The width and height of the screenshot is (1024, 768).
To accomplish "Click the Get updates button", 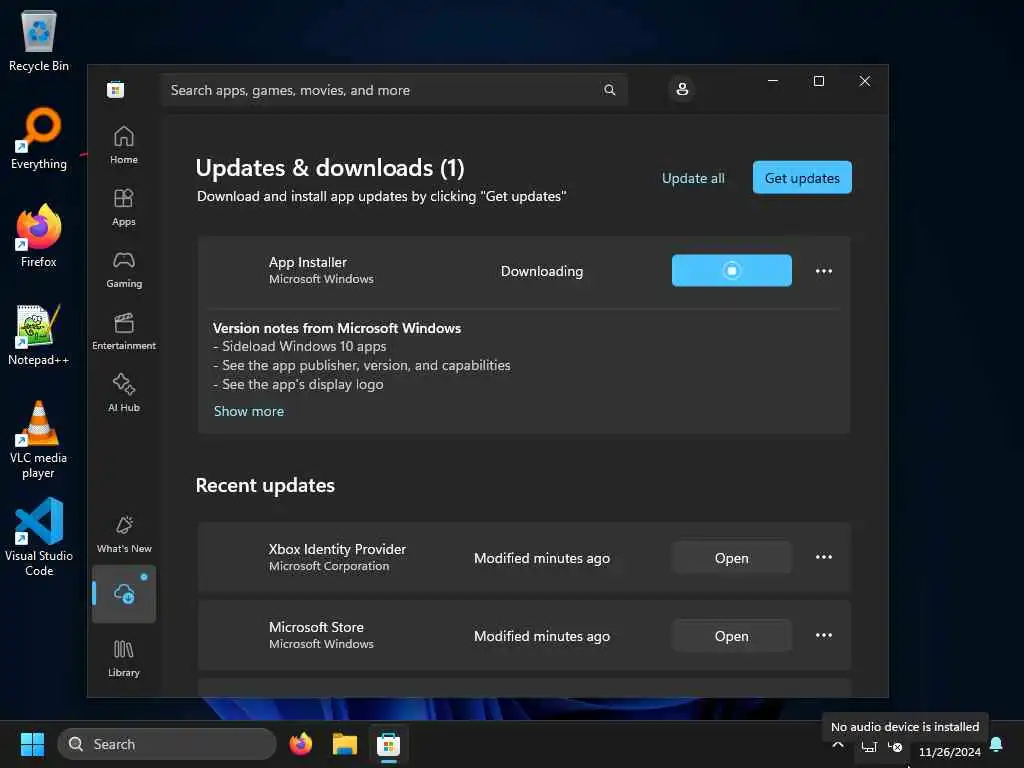I will (802, 178).
